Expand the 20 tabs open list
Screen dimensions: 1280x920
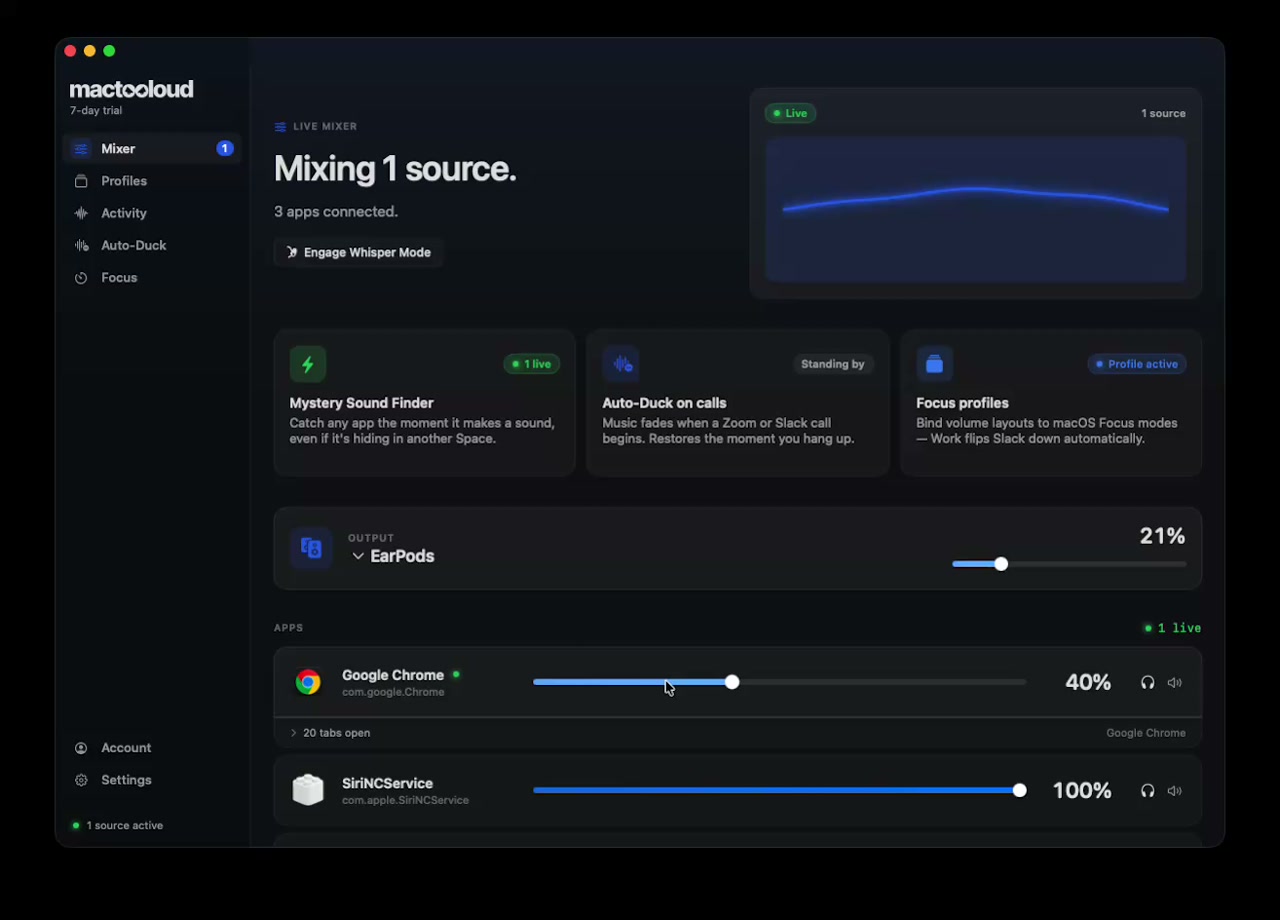click(330, 733)
